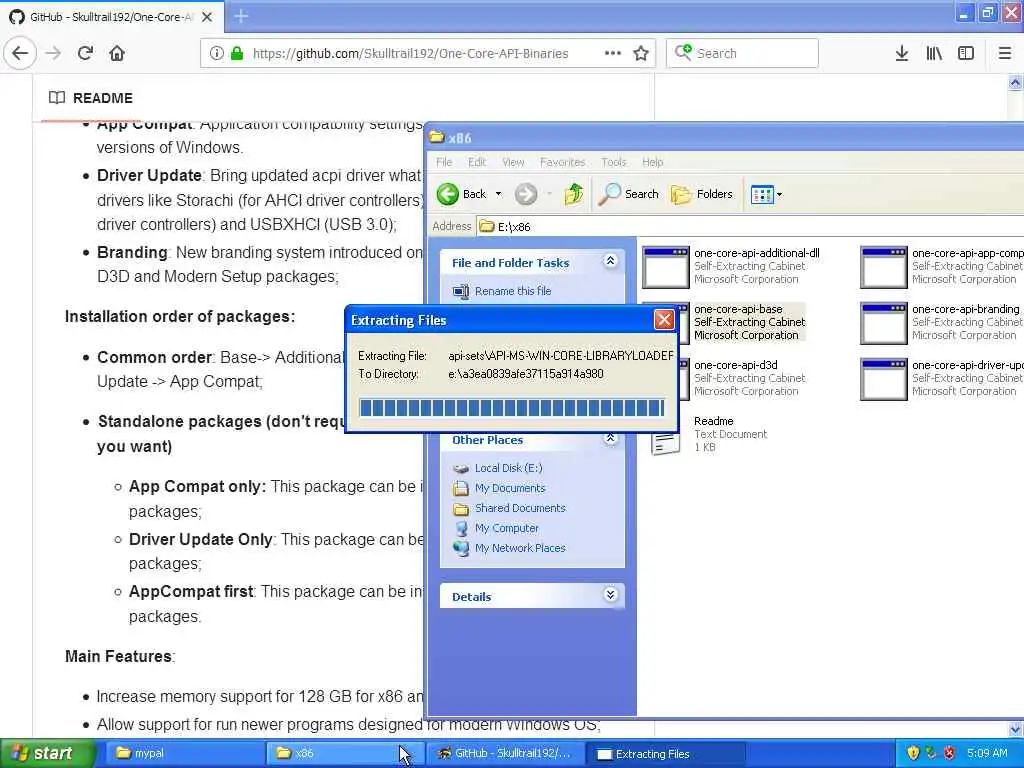Collapse File and Folder Tasks panel
This screenshot has height=768, width=1024.
[x=610, y=261]
